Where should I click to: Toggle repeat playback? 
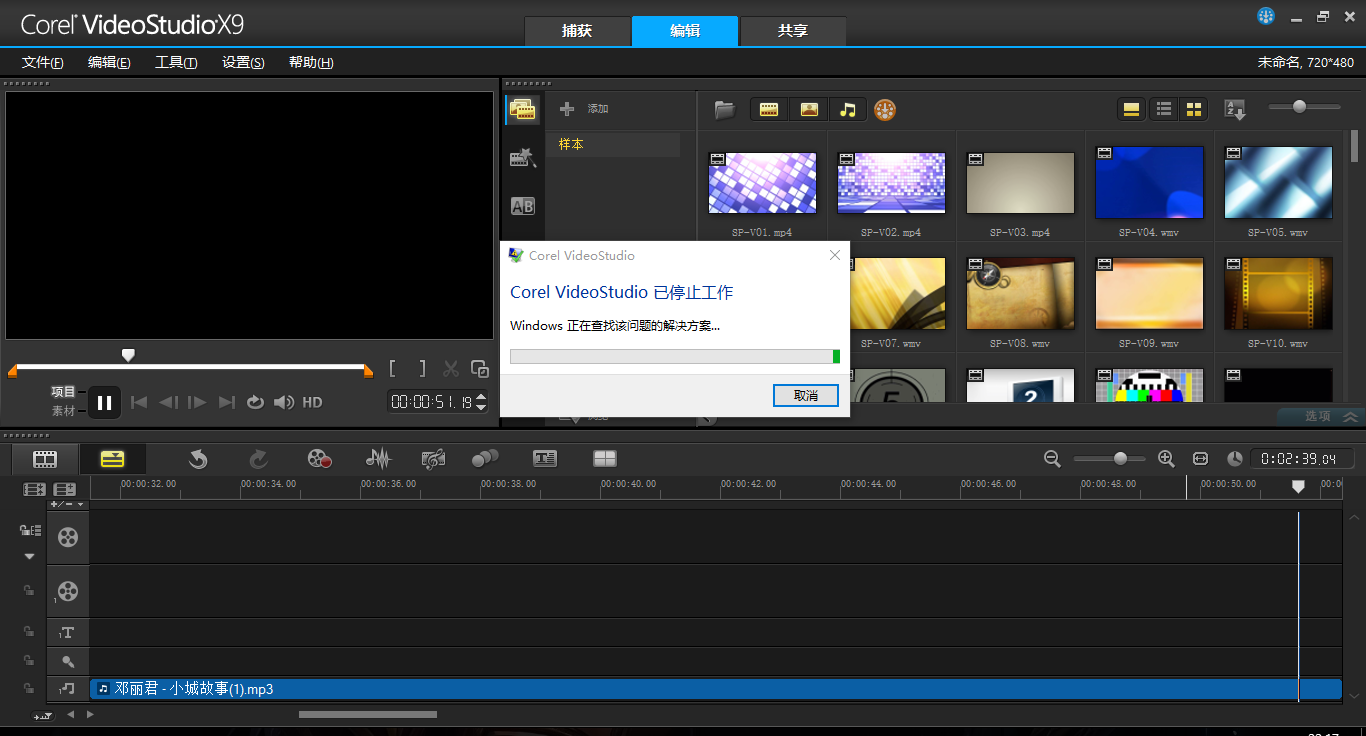(255, 402)
